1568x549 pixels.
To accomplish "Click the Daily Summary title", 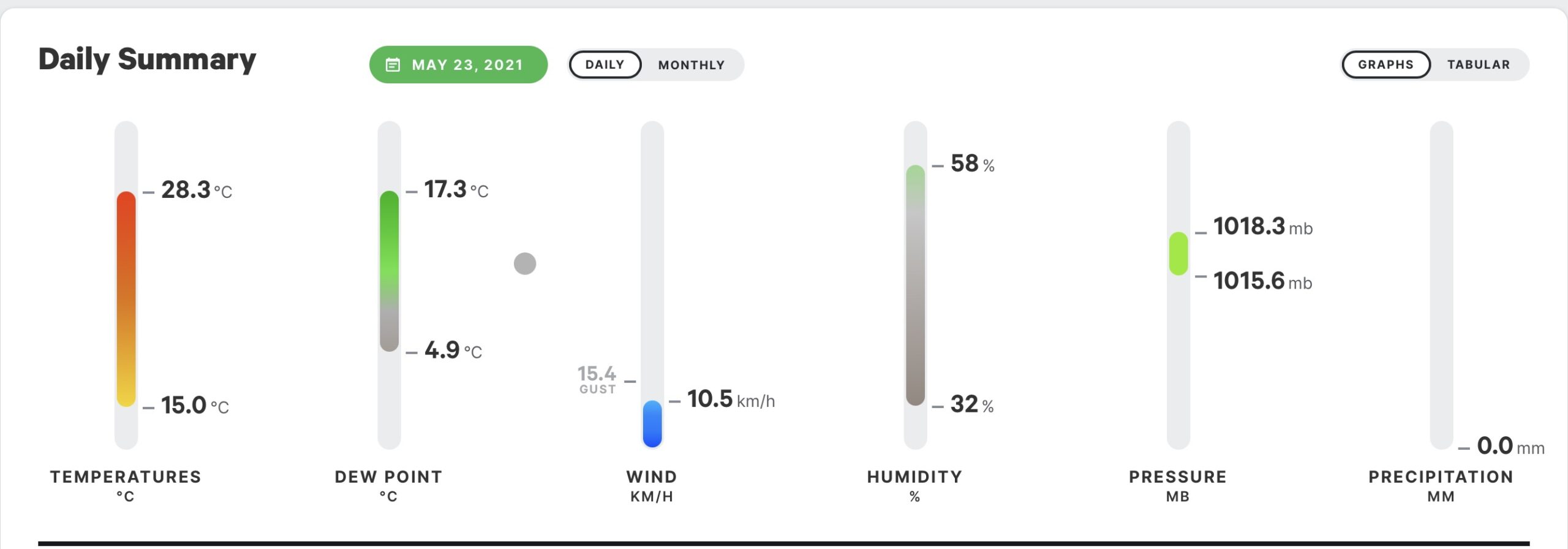I will tap(147, 60).
